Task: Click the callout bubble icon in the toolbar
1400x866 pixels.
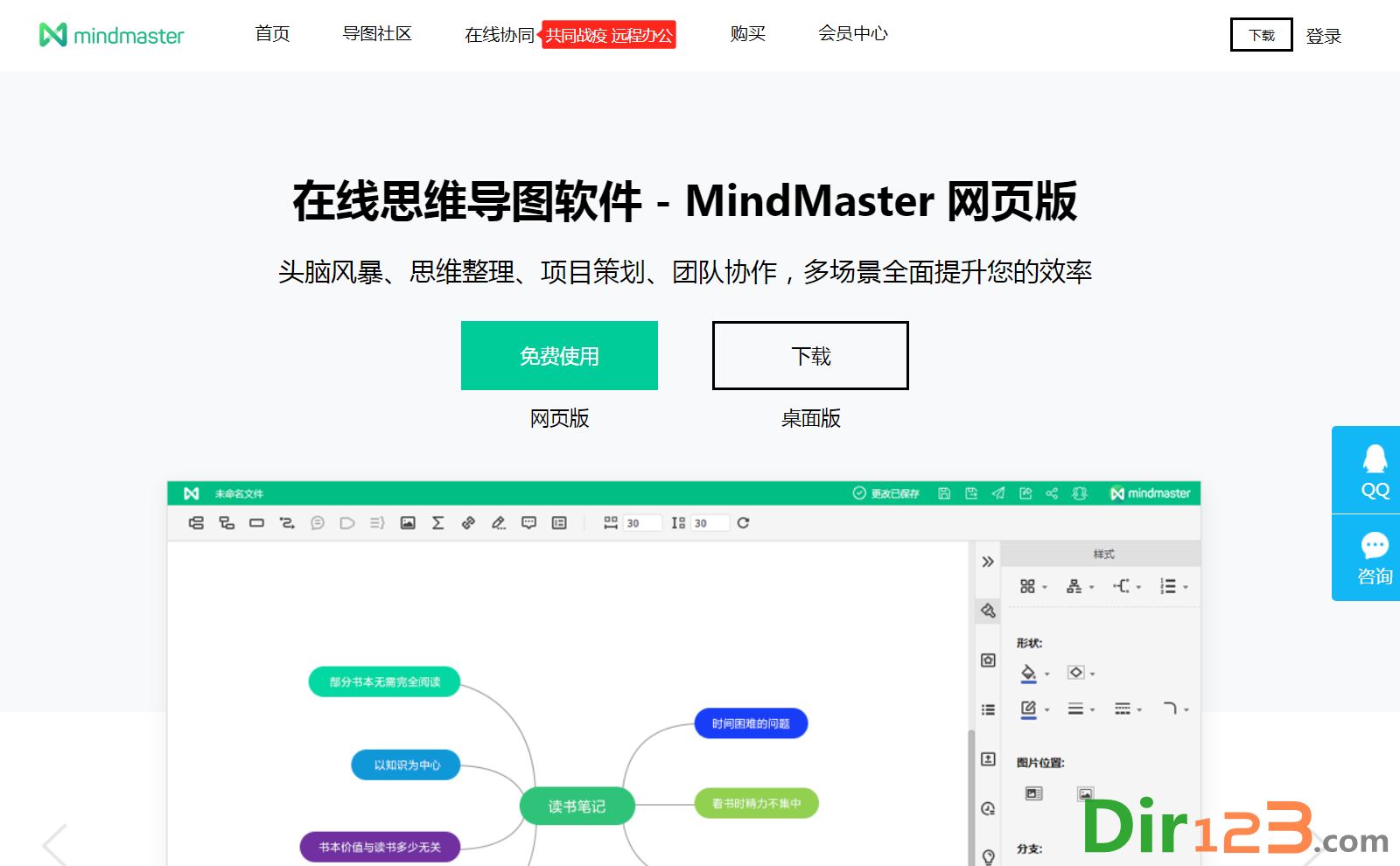Action: (318, 523)
